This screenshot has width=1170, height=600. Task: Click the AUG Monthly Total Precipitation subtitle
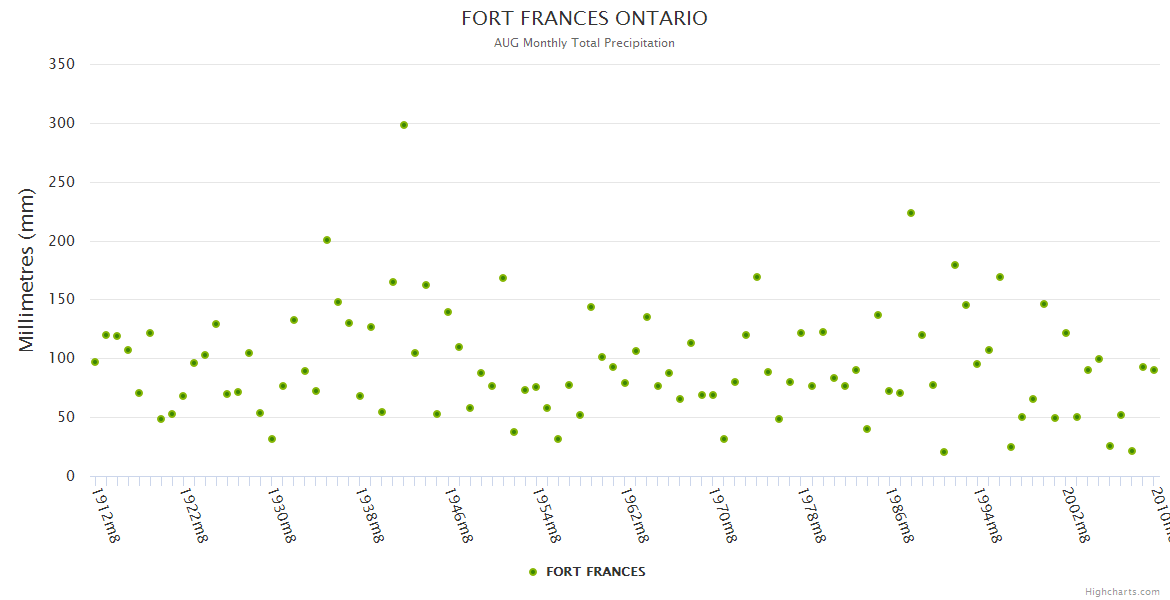click(x=584, y=43)
